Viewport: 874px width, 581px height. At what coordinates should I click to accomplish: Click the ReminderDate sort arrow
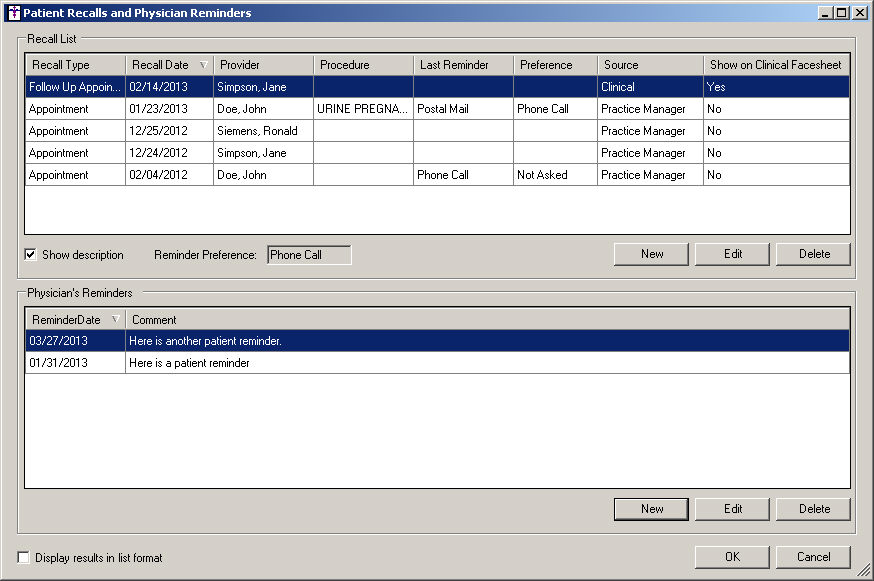[116, 320]
